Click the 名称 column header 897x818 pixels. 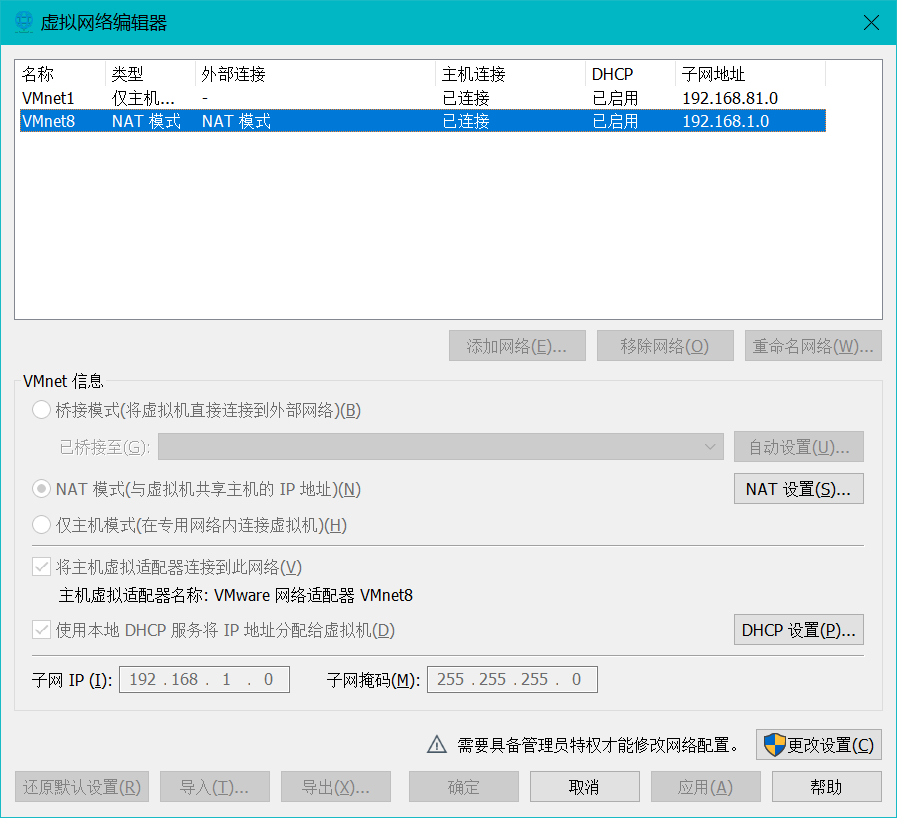tap(61, 74)
